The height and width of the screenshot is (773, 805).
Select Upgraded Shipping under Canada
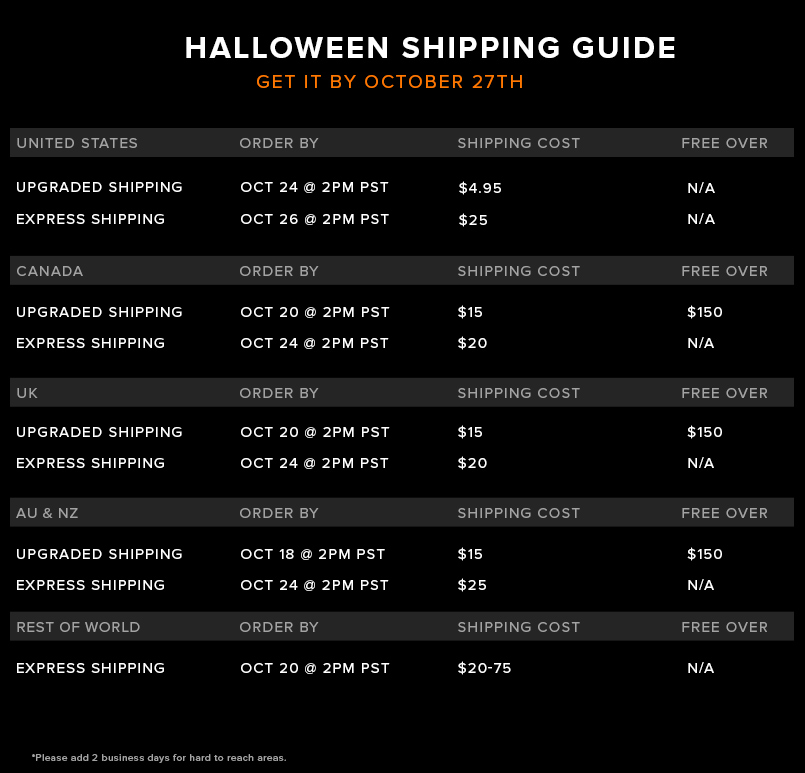tap(99, 312)
